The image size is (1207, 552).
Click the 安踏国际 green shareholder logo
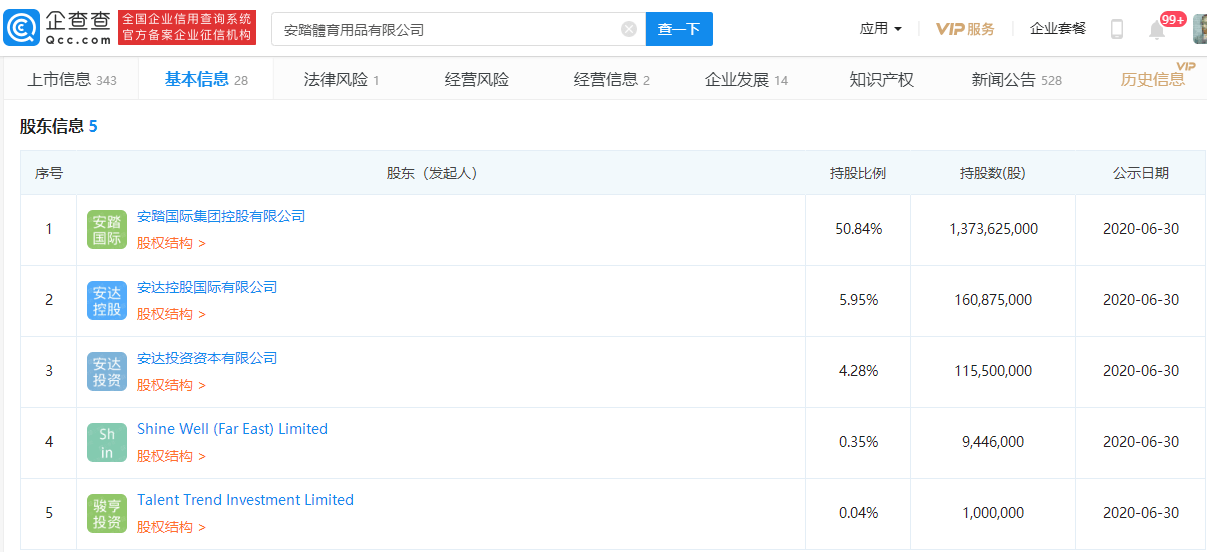(107, 230)
